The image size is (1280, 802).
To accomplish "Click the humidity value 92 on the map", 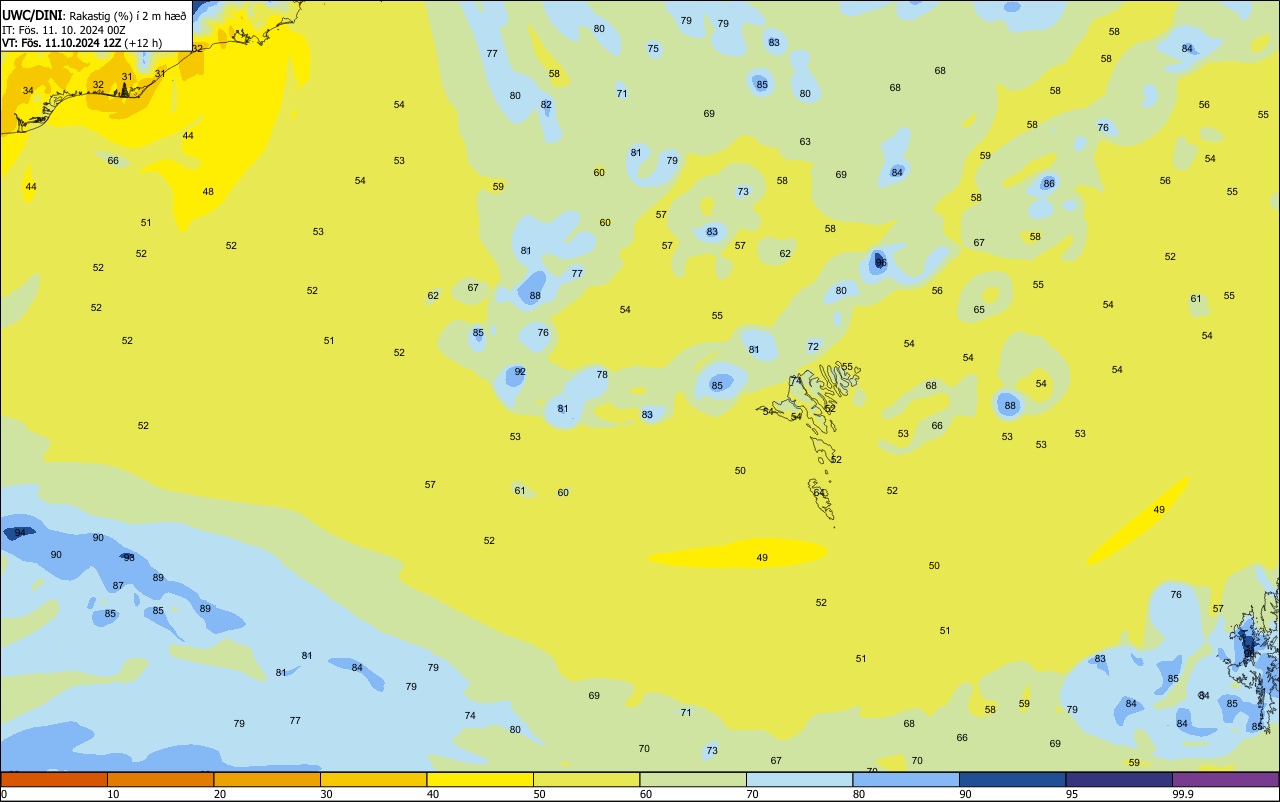I will coord(520,371).
